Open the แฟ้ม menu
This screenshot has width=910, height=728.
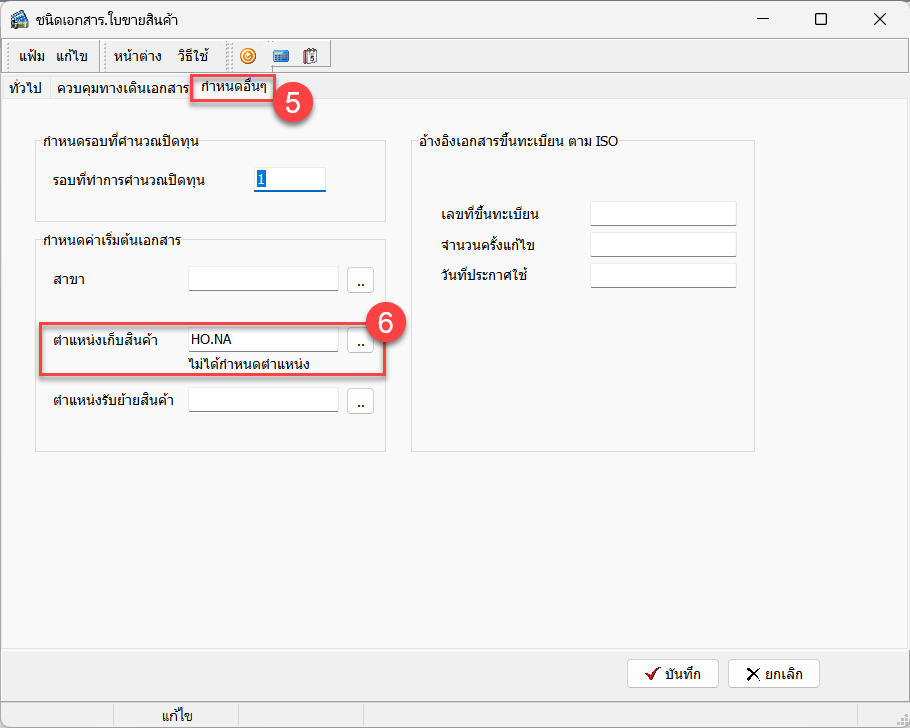tap(32, 56)
